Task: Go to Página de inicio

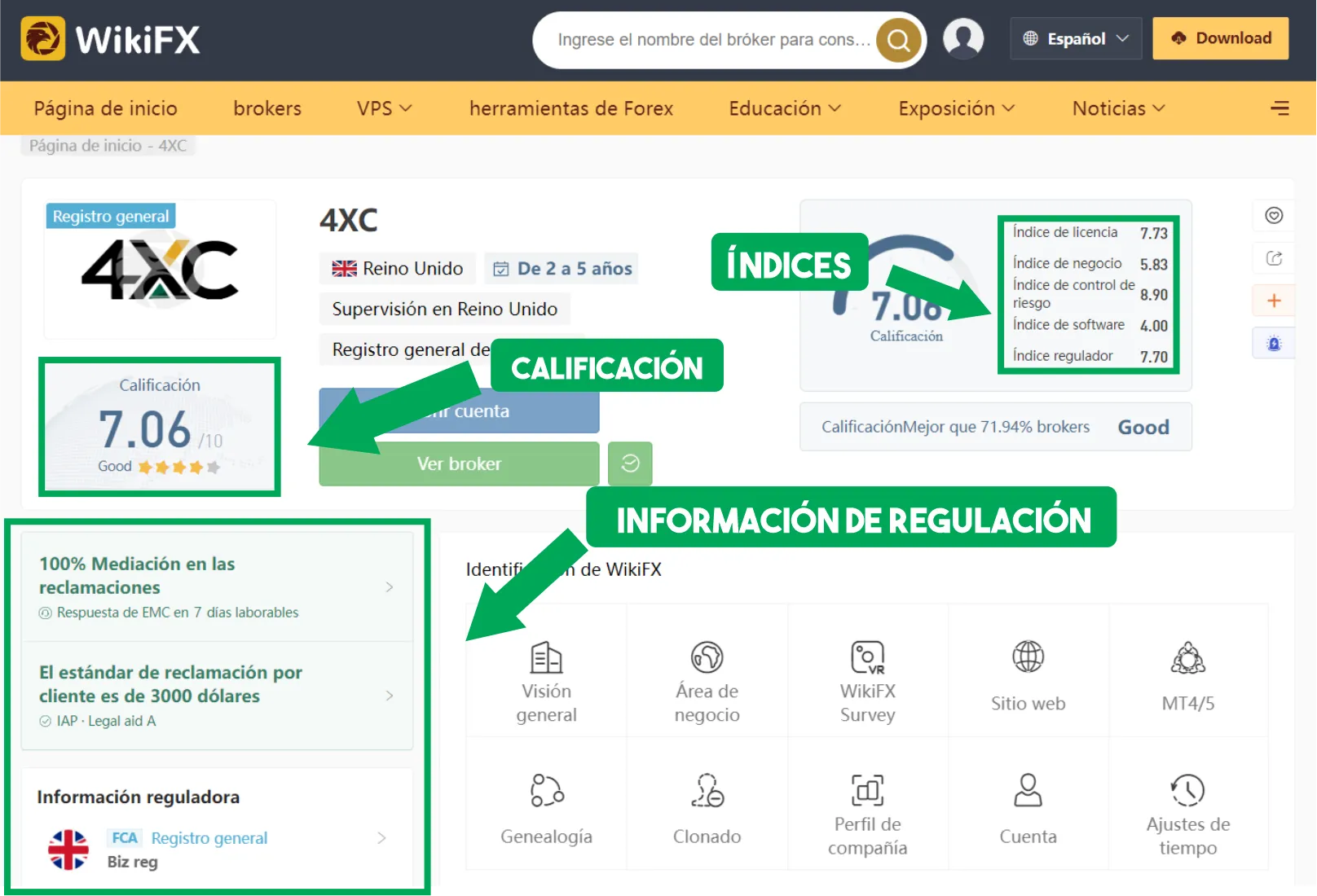Action: (x=105, y=108)
